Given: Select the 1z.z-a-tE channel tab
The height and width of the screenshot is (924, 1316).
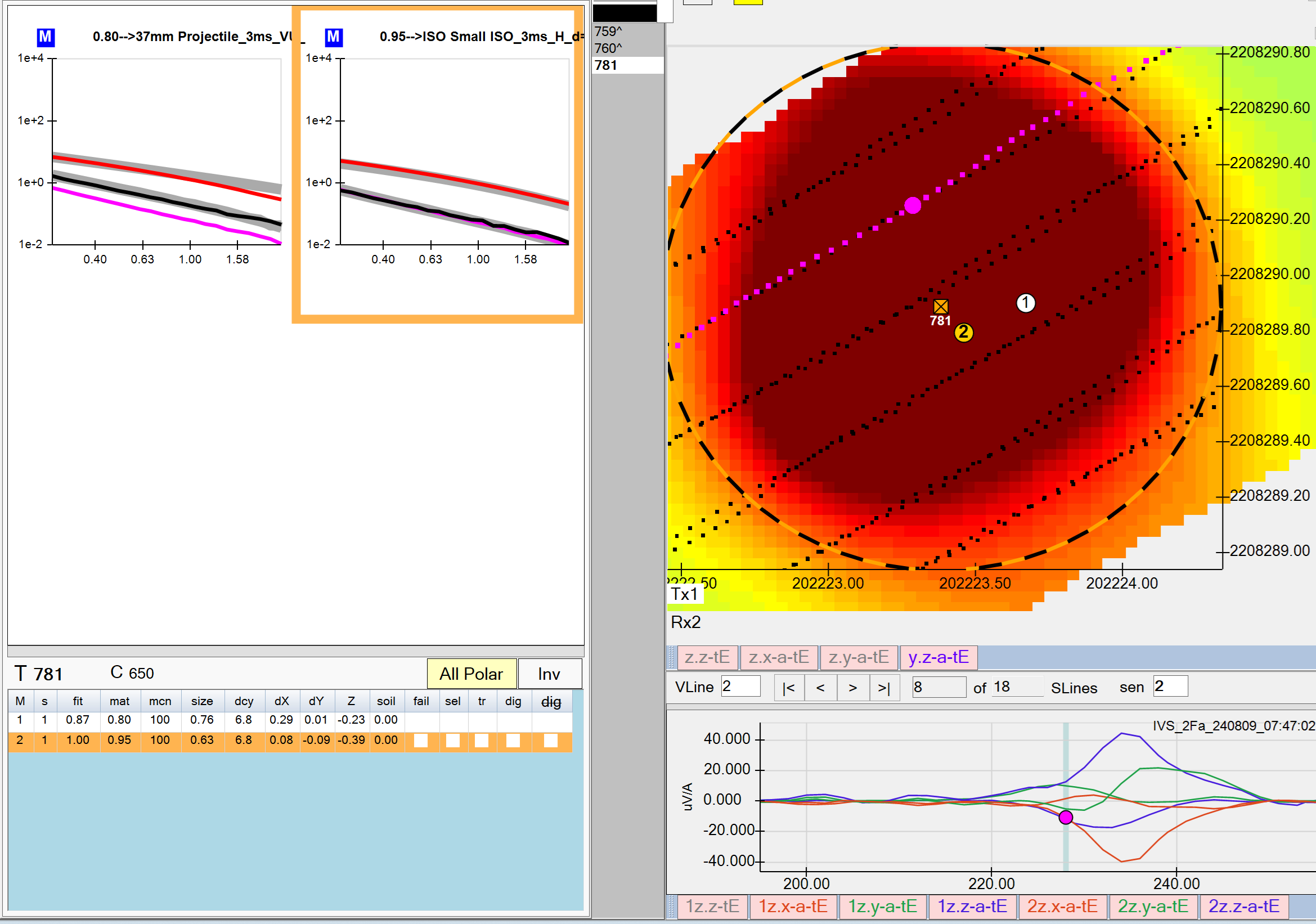Looking at the screenshot, I should pyautogui.click(x=972, y=906).
